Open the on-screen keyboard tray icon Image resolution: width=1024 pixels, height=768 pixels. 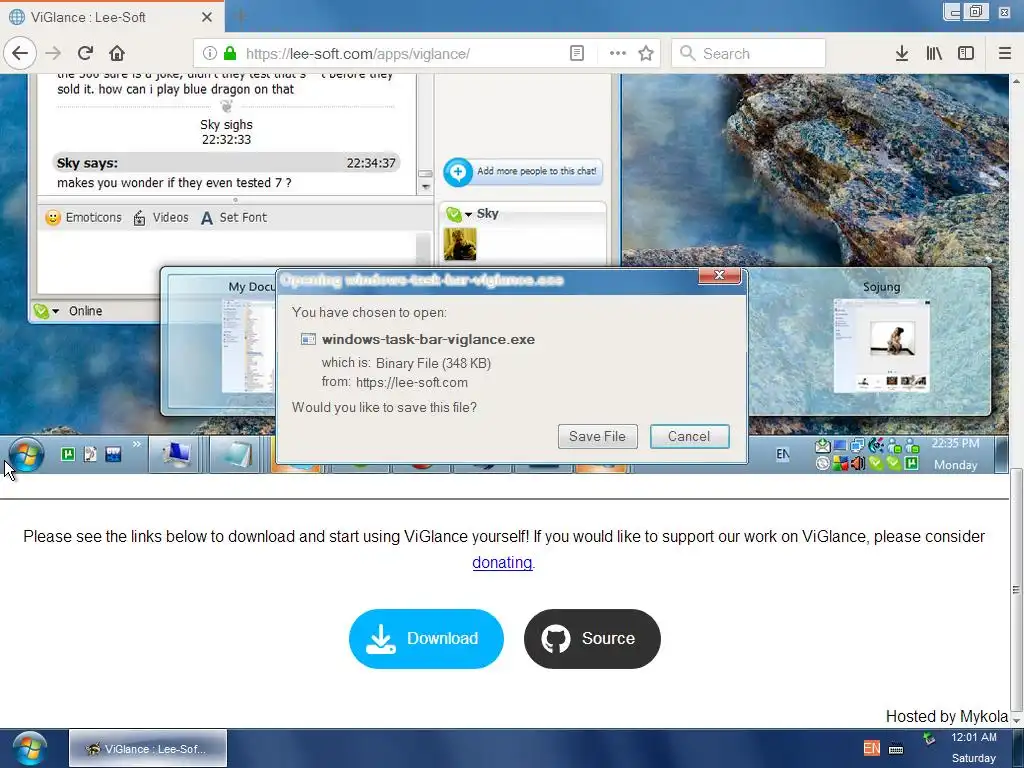[x=896, y=749]
